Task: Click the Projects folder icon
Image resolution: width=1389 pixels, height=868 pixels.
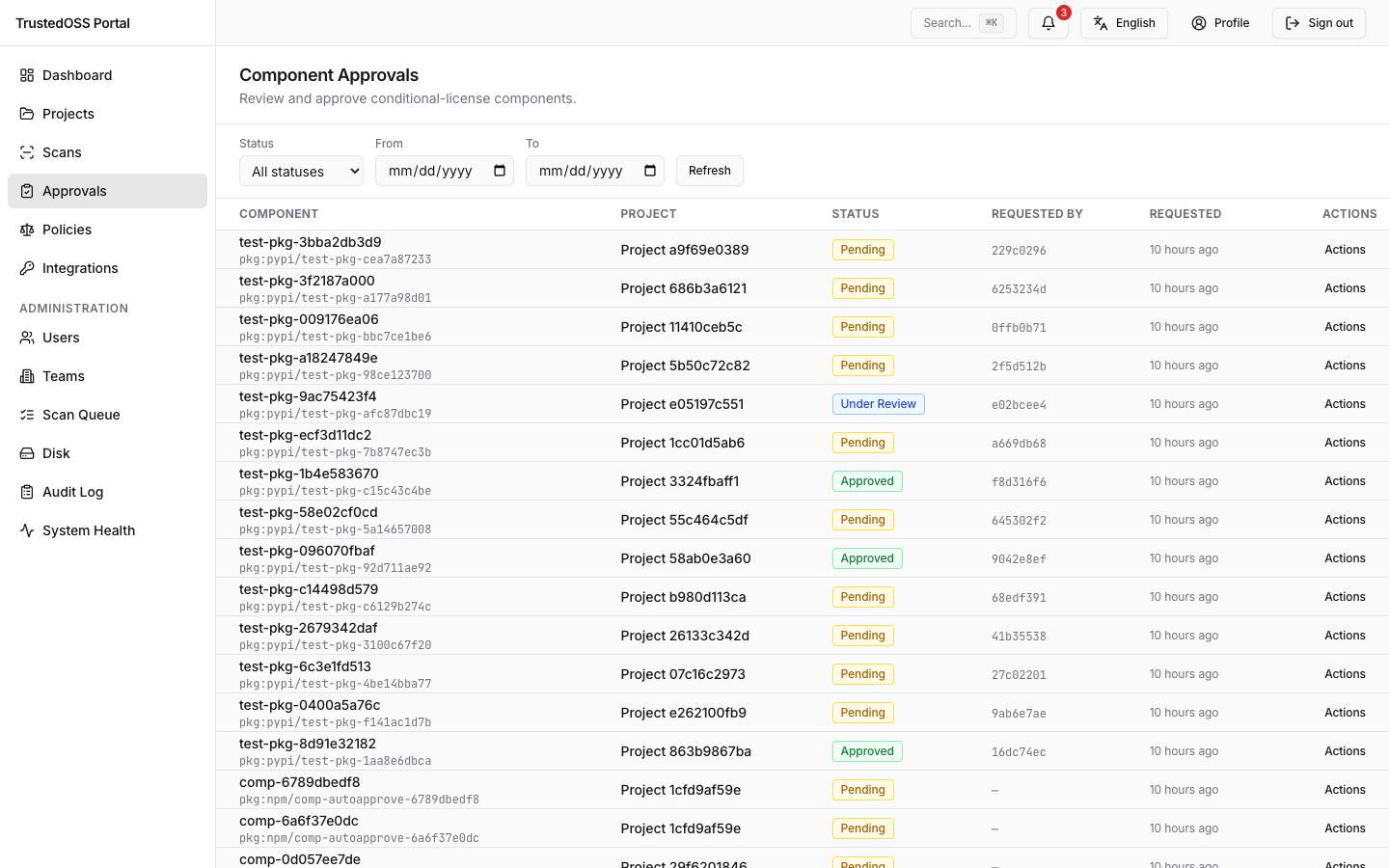Action: click(x=27, y=114)
